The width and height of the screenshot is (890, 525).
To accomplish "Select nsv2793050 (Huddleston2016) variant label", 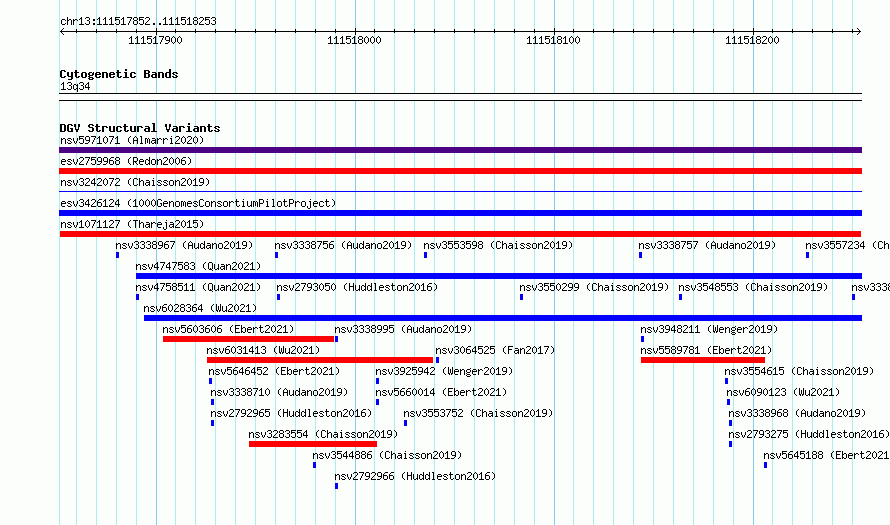I will (x=357, y=287).
